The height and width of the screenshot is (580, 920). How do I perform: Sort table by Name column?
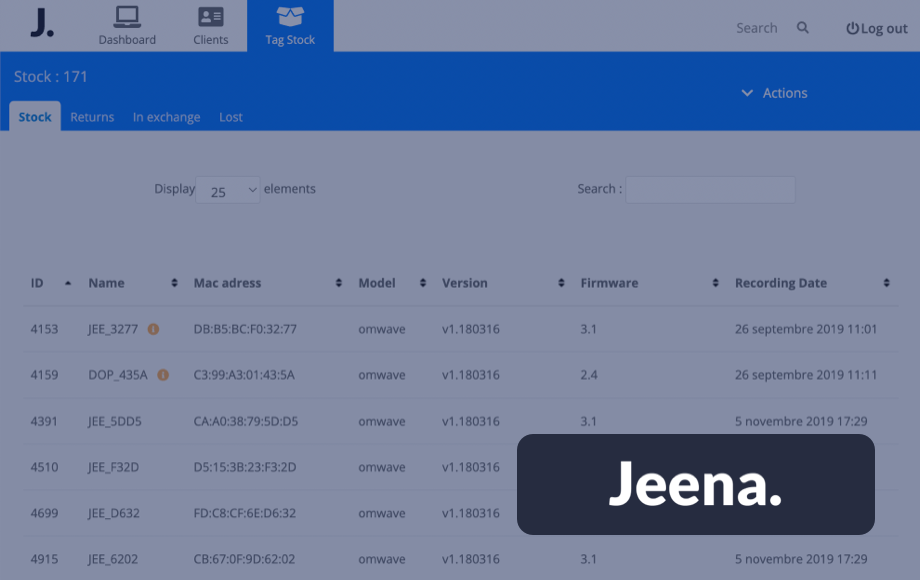tap(175, 283)
